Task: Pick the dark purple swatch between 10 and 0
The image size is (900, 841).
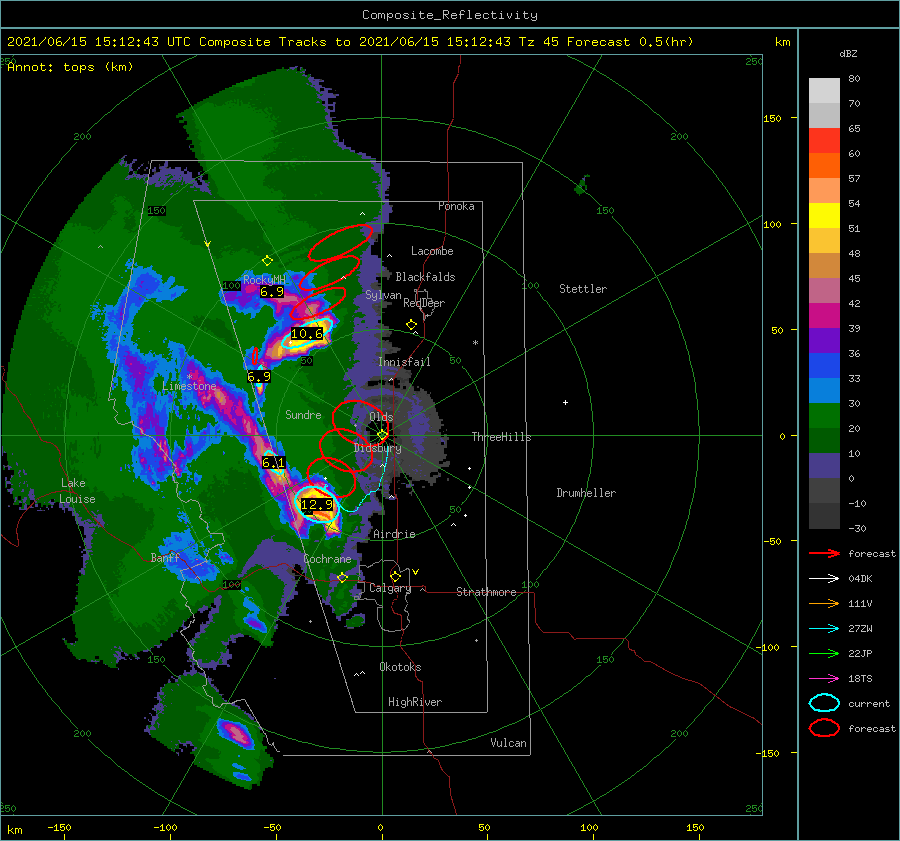Action: (x=824, y=466)
